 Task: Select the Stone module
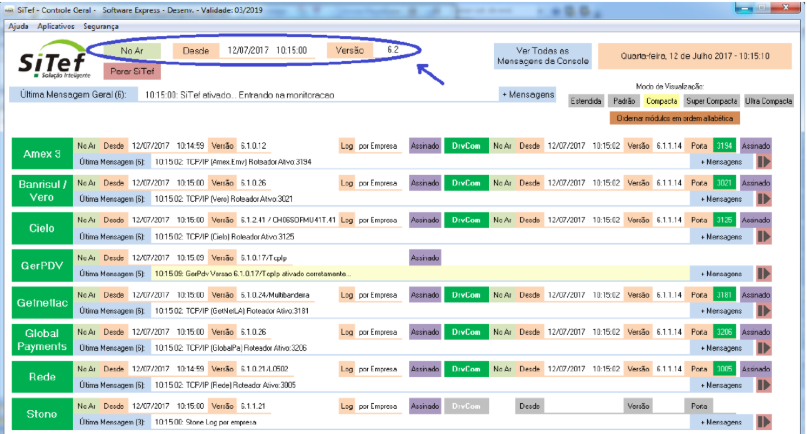coord(42,414)
